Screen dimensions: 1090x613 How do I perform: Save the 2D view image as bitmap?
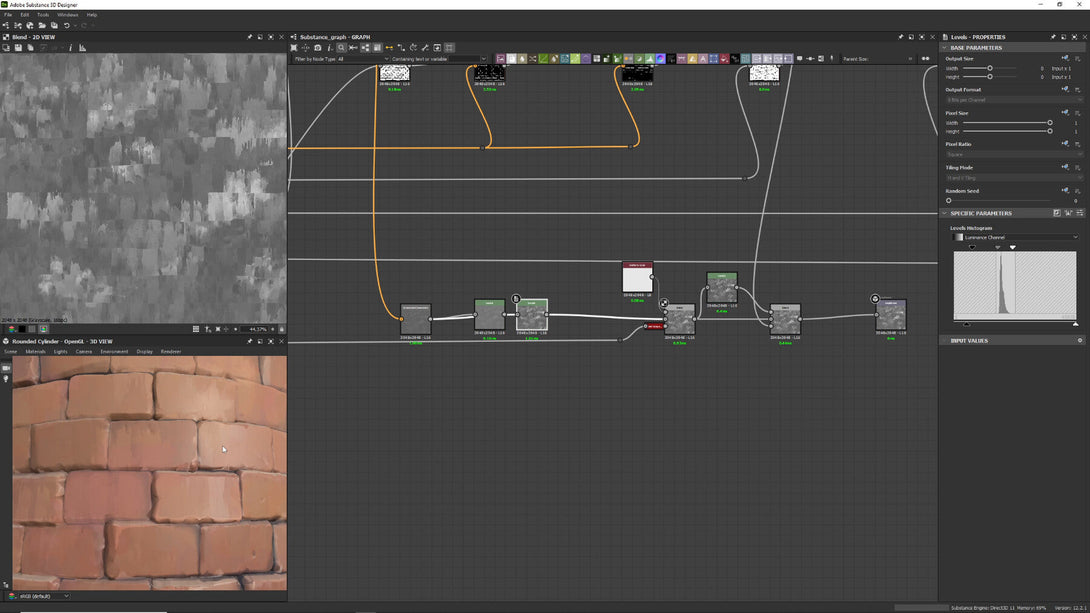click(x=18, y=48)
